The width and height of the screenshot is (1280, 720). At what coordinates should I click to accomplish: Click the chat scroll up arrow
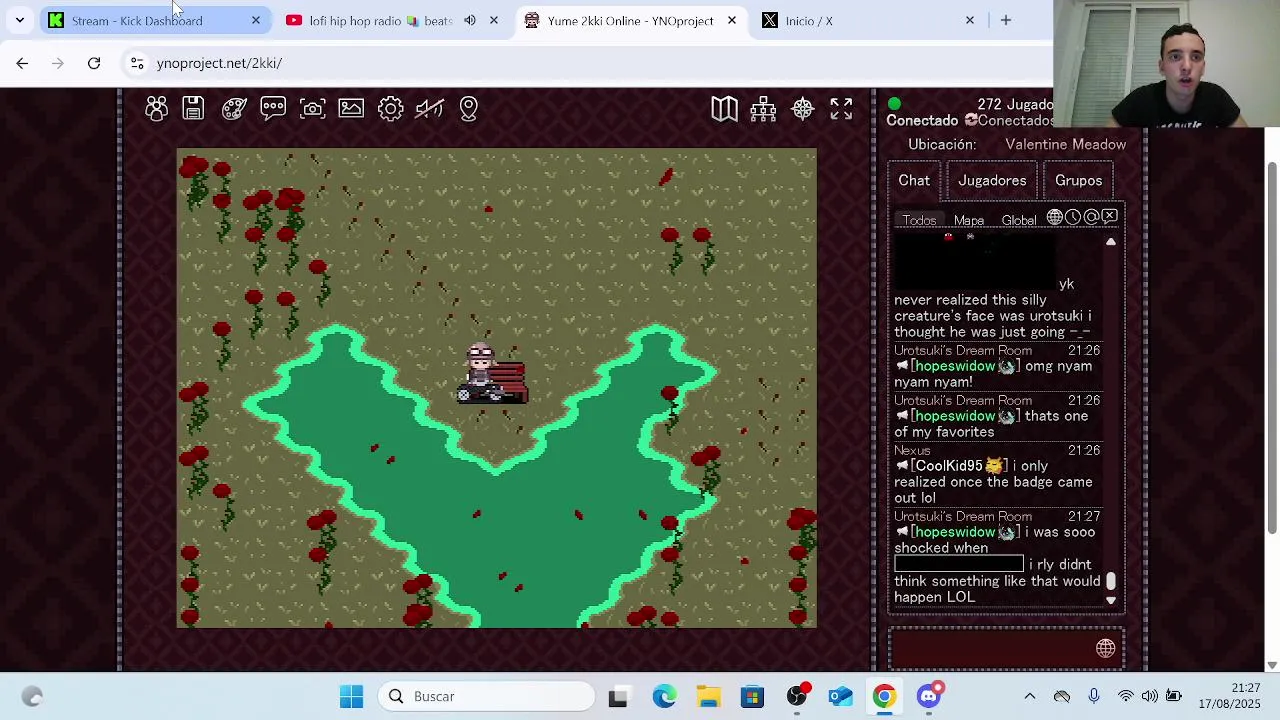(1110, 242)
